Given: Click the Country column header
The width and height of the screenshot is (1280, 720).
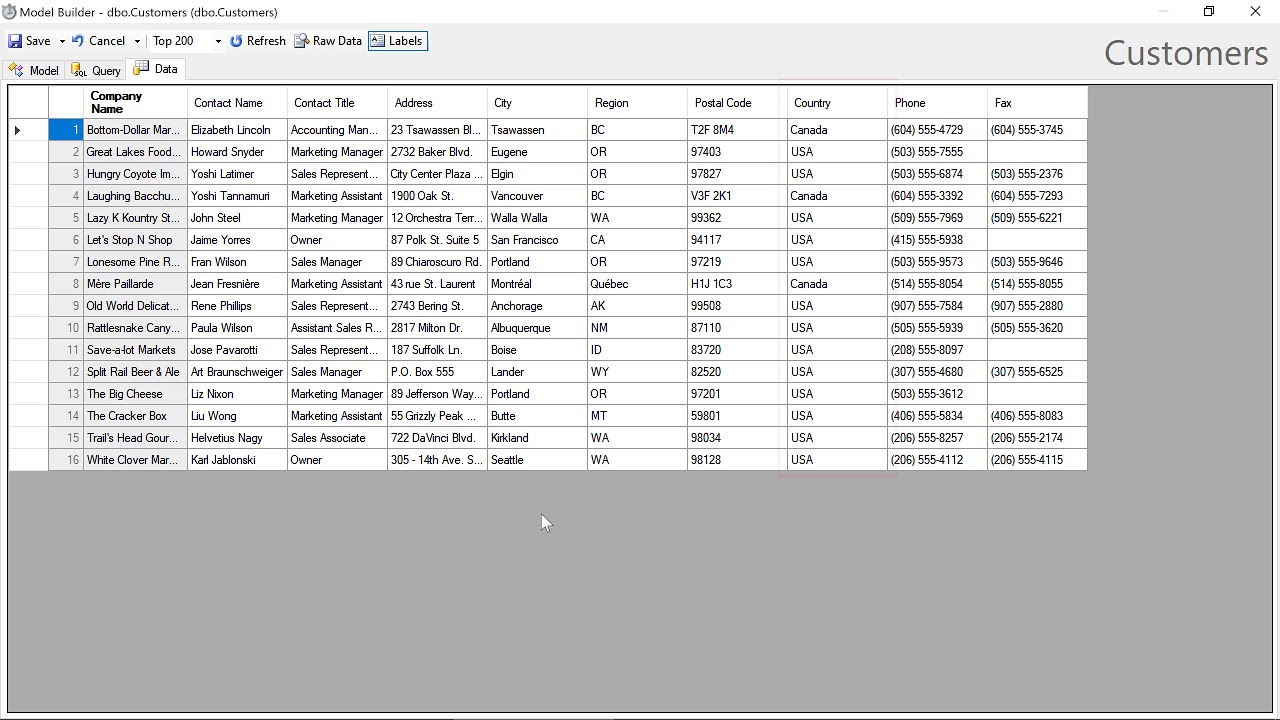Looking at the screenshot, I should [837, 102].
